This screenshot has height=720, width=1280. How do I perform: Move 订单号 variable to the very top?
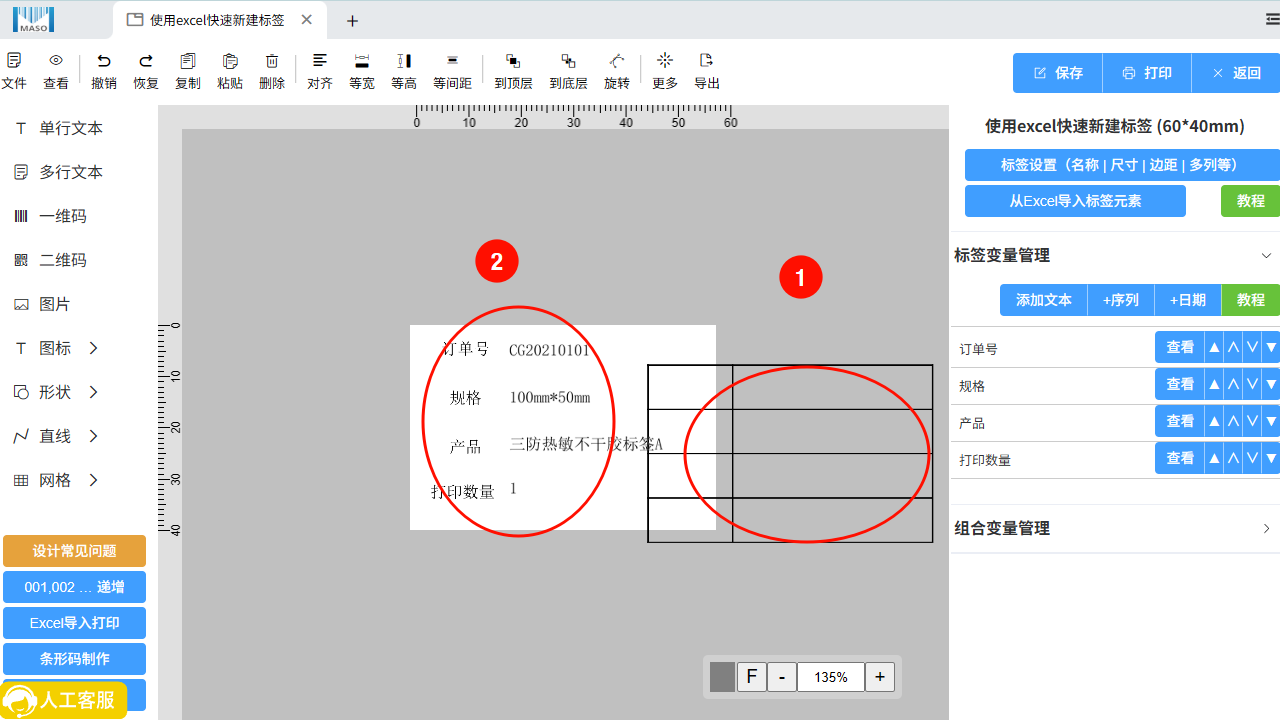click(x=1214, y=347)
